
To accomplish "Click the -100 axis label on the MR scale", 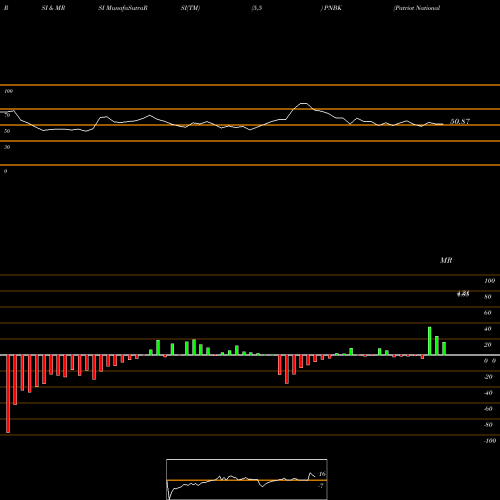I will pos(490,441).
